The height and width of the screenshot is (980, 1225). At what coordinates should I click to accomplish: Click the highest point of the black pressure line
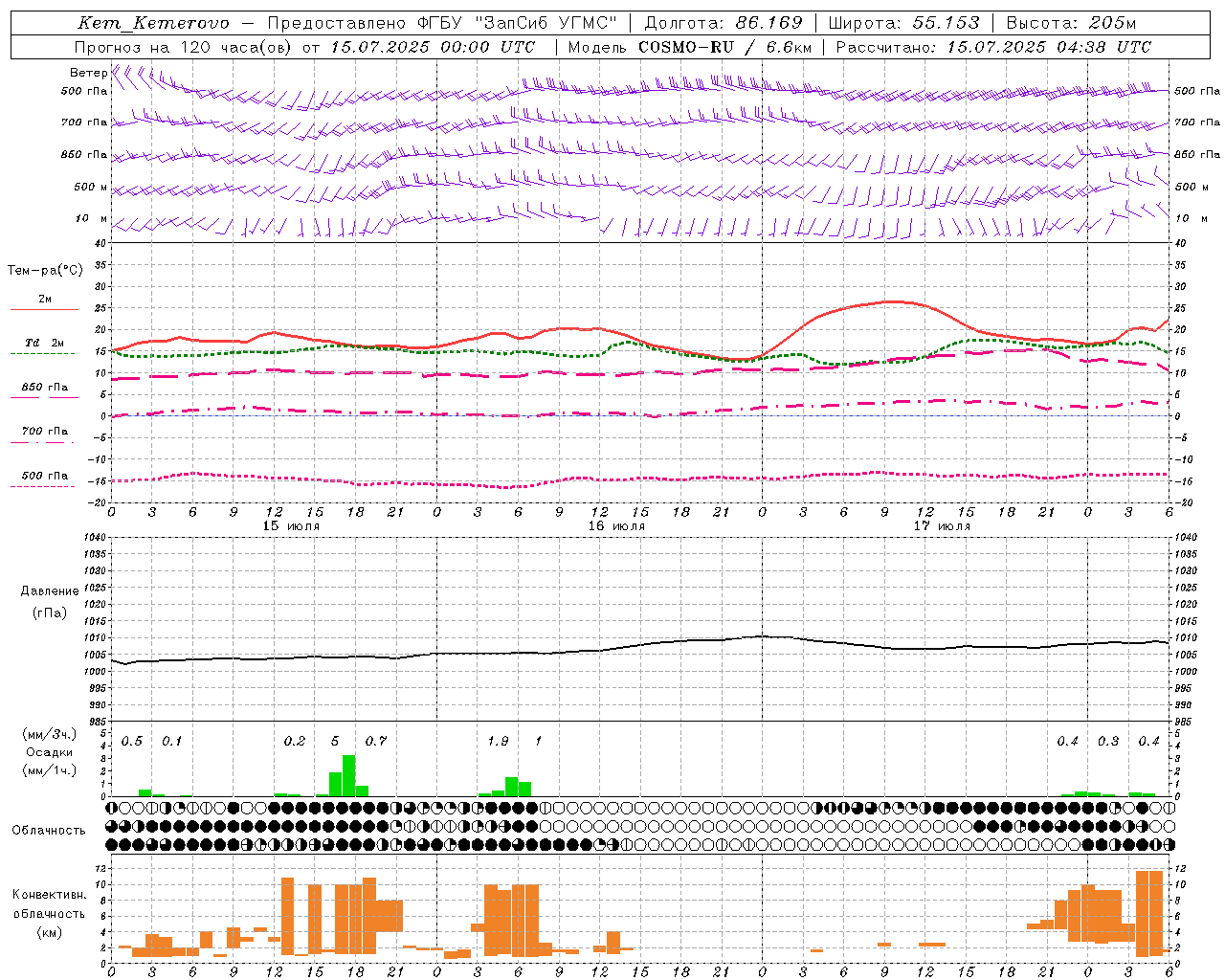point(763,635)
